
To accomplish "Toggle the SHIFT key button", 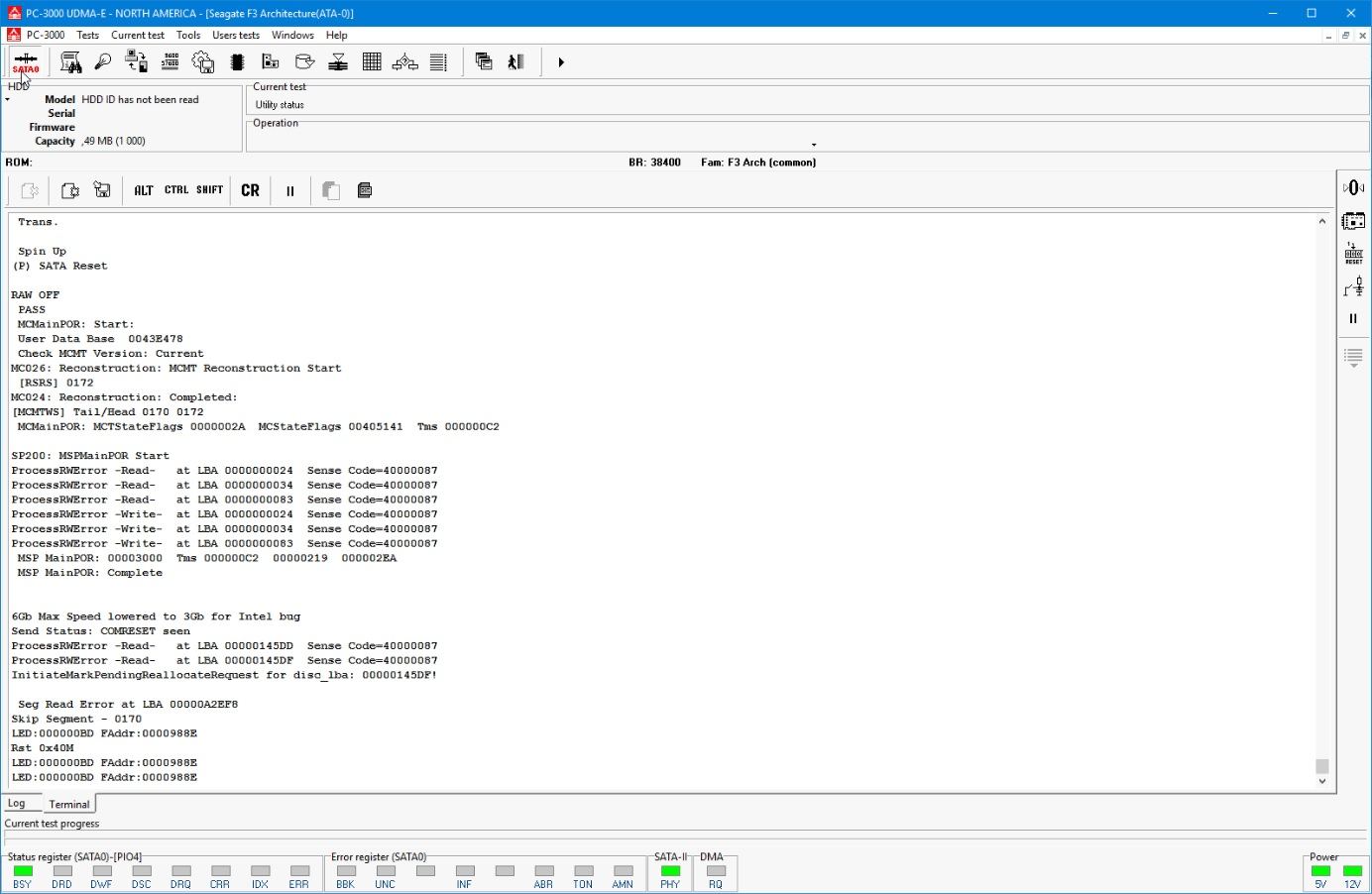I will pos(209,190).
